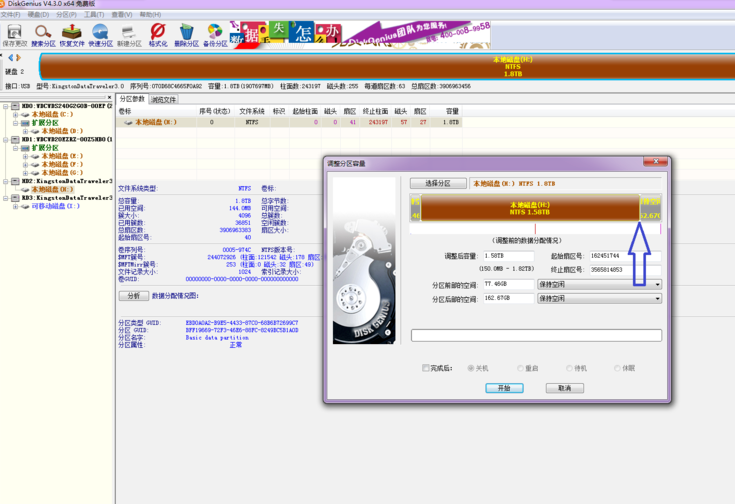Open the 文件(F) menu
Viewport: 735px width, 504px height.
10,15
